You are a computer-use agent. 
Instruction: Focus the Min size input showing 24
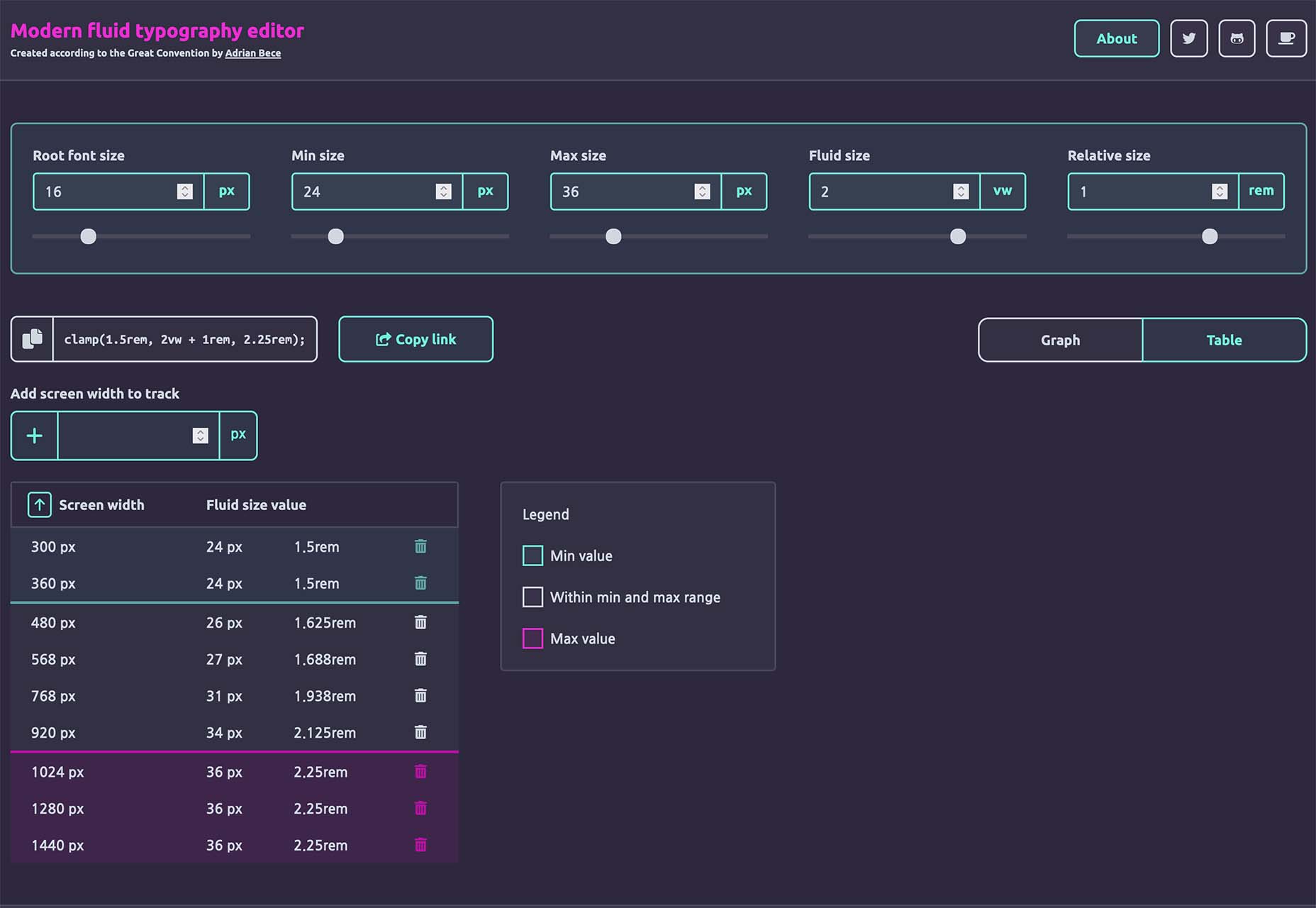[377, 192]
